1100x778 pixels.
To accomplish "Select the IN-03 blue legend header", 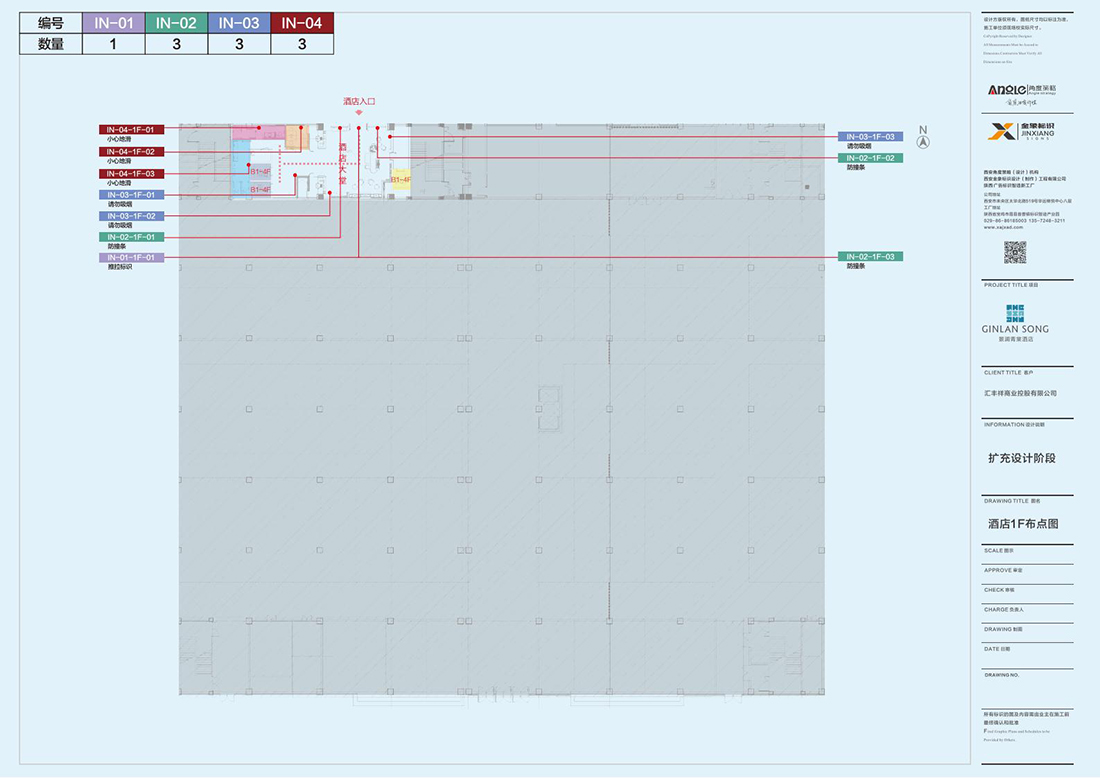I will pos(239,23).
